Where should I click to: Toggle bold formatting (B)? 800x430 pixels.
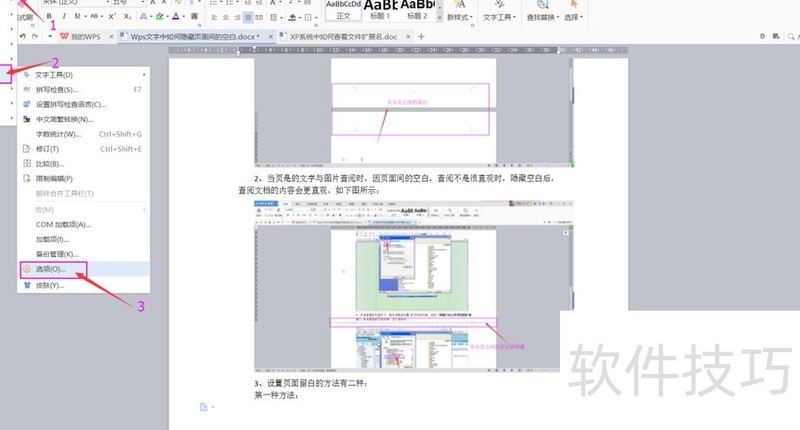click(x=49, y=16)
